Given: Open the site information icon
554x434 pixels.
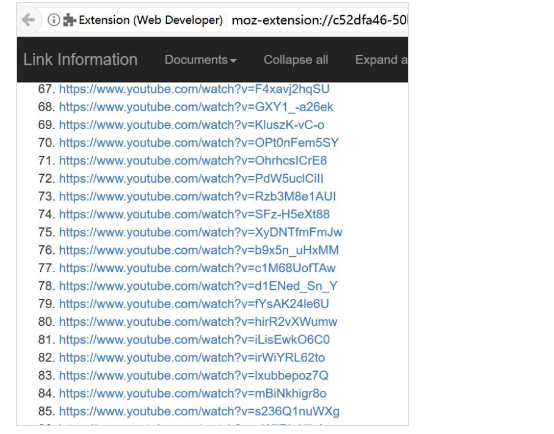Looking at the screenshot, I should [54, 20].
